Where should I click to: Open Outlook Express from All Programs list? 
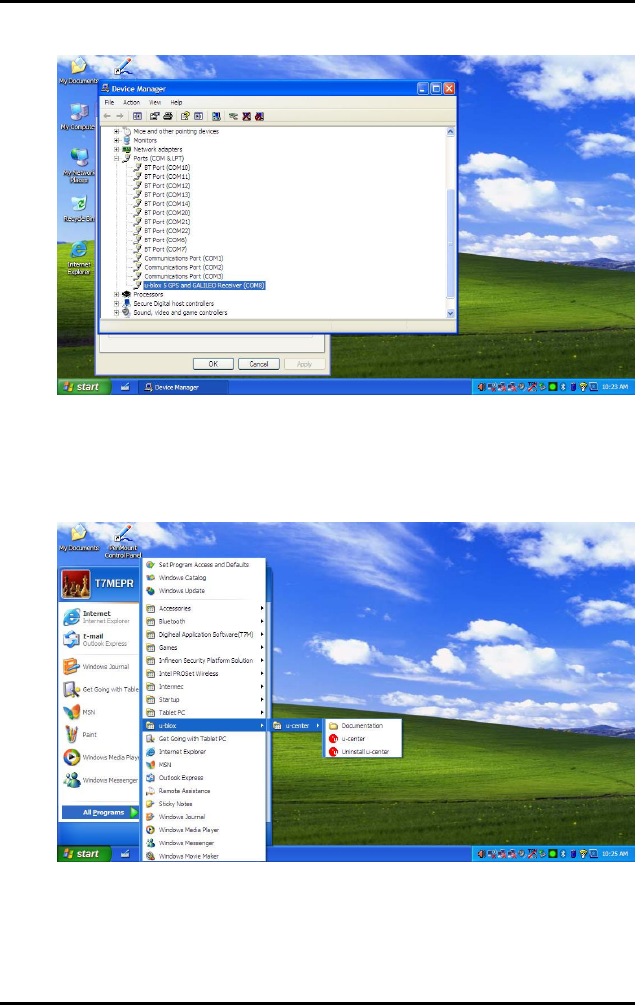click(204, 777)
